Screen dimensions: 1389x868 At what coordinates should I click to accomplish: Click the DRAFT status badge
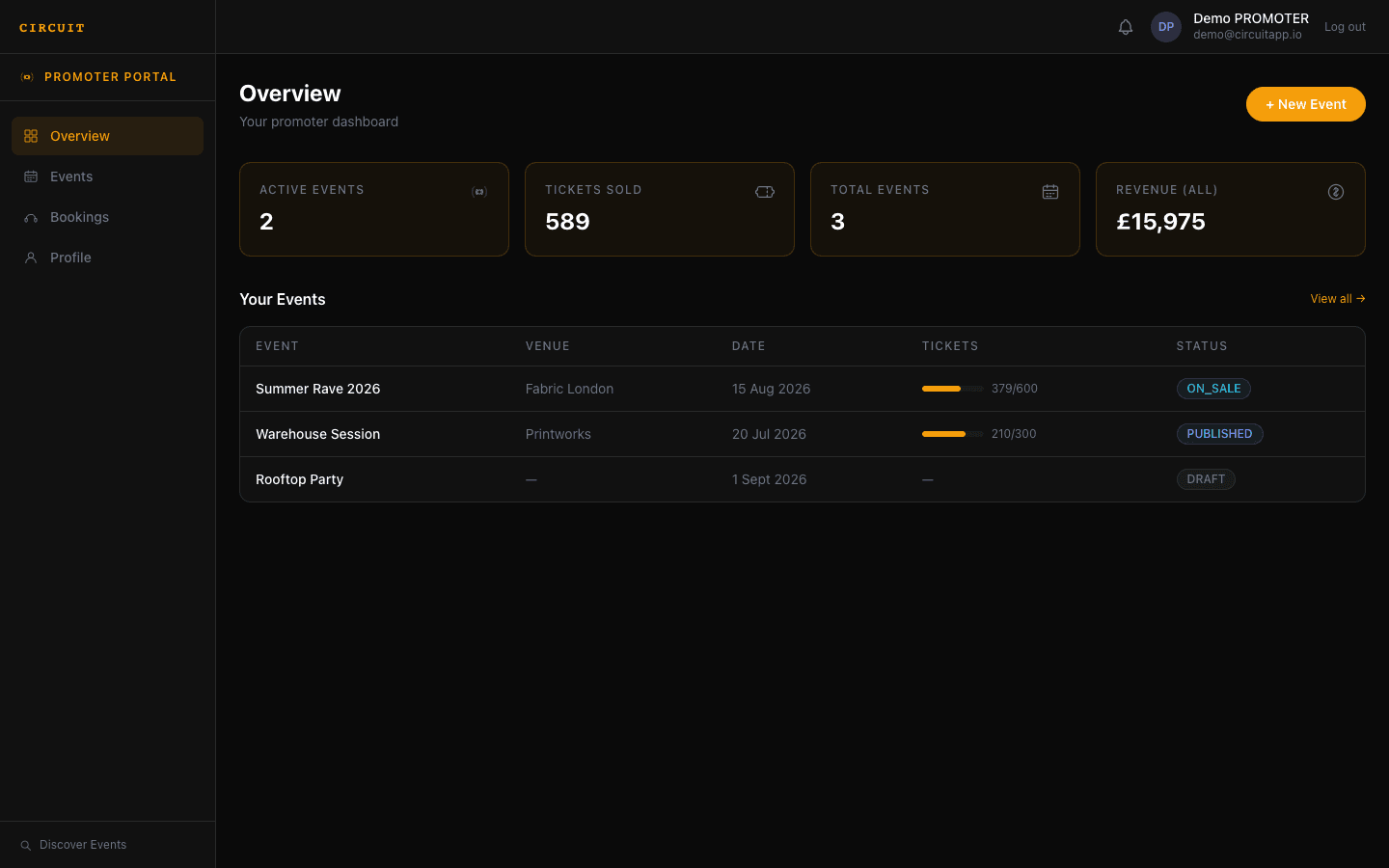[x=1206, y=479]
